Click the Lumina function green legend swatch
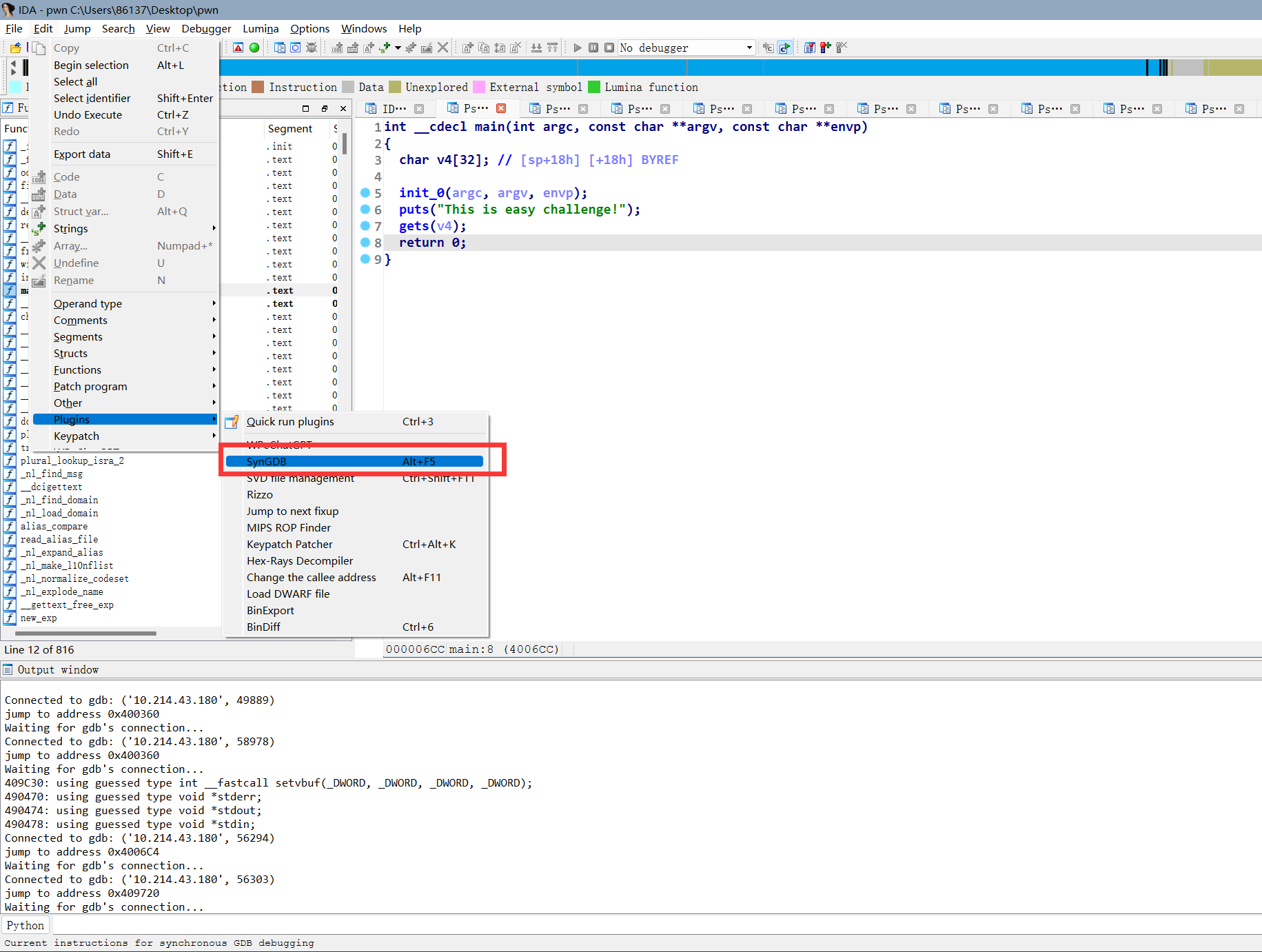Screen dimensions: 1262x952 (x=593, y=87)
